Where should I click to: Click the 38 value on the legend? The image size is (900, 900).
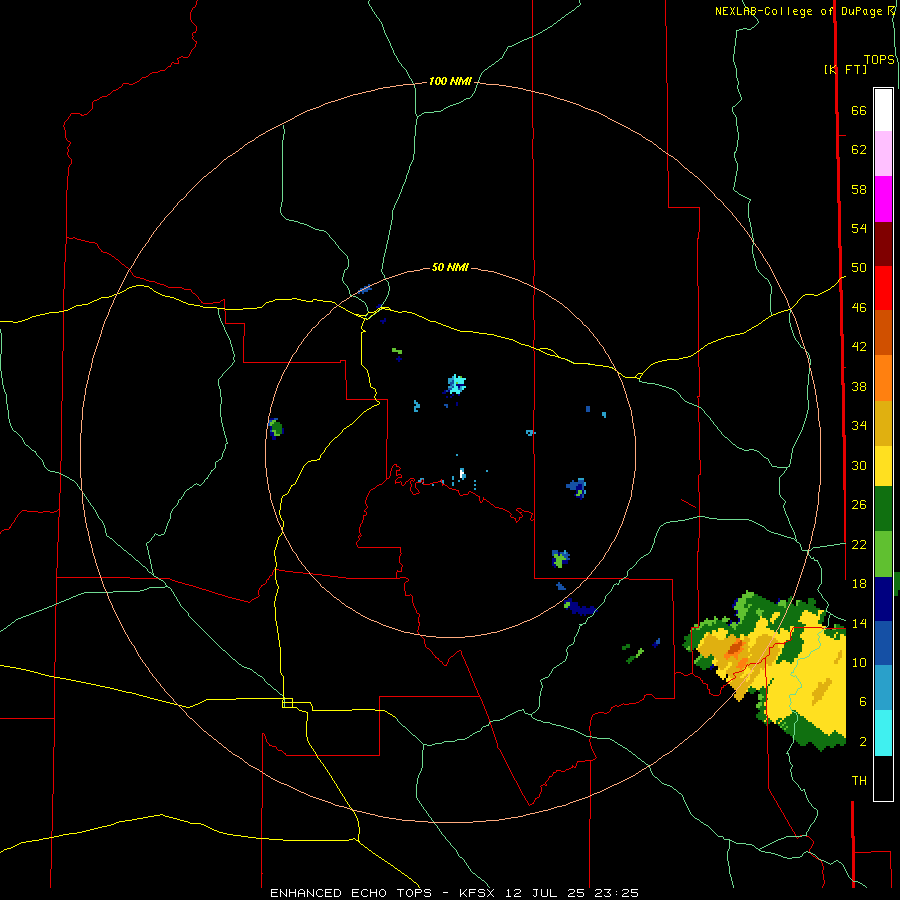[x=859, y=386]
